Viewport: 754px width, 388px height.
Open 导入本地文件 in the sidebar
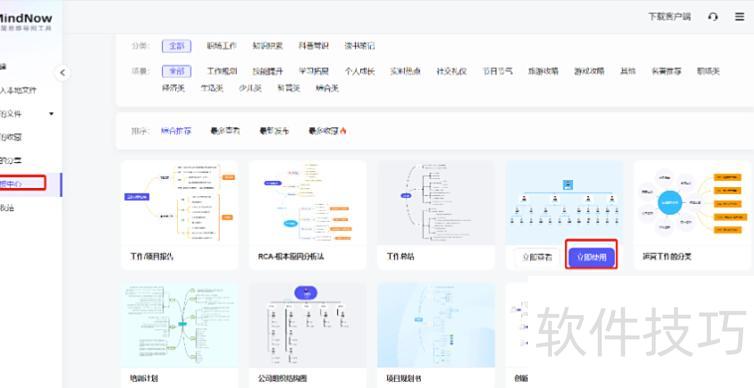(17, 90)
